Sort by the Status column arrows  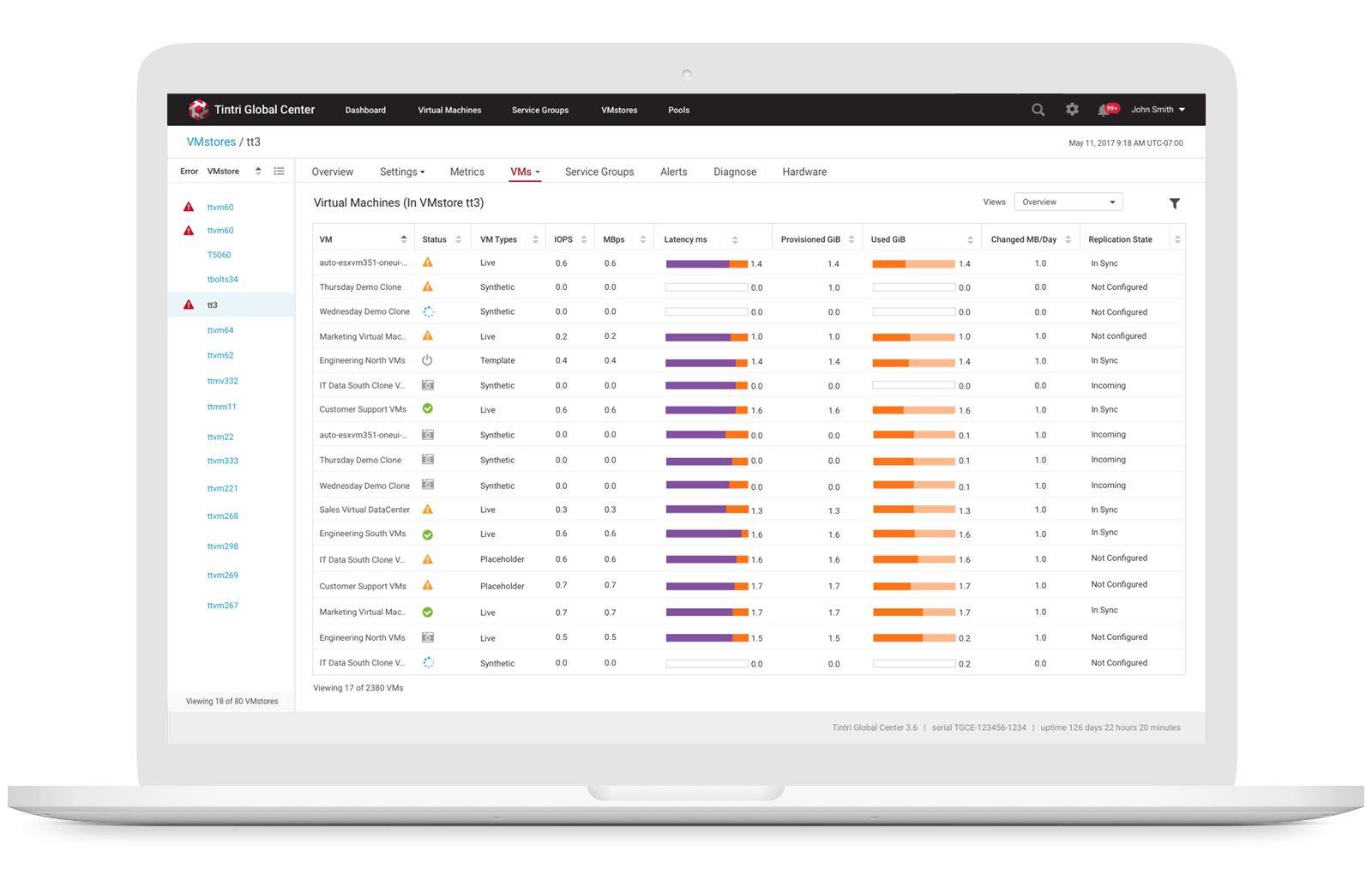[x=459, y=239]
